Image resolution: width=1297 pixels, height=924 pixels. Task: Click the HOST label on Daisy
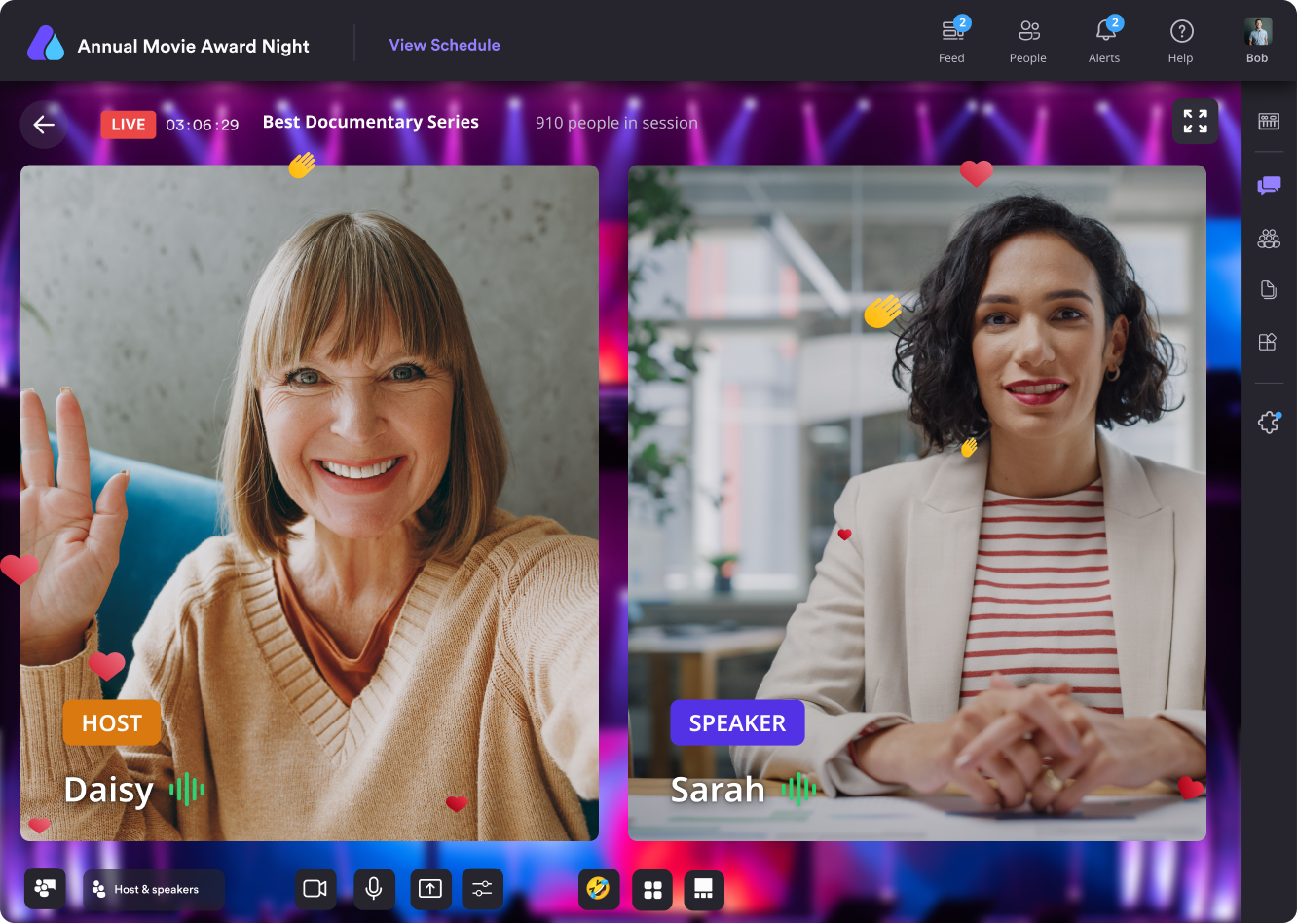pos(112,722)
